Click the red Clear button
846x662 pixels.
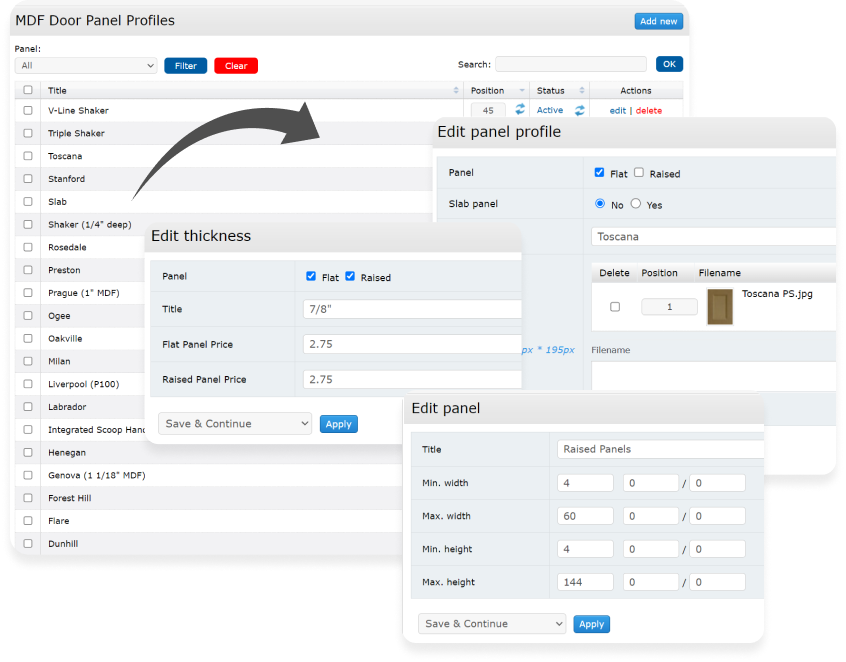click(236, 66)
